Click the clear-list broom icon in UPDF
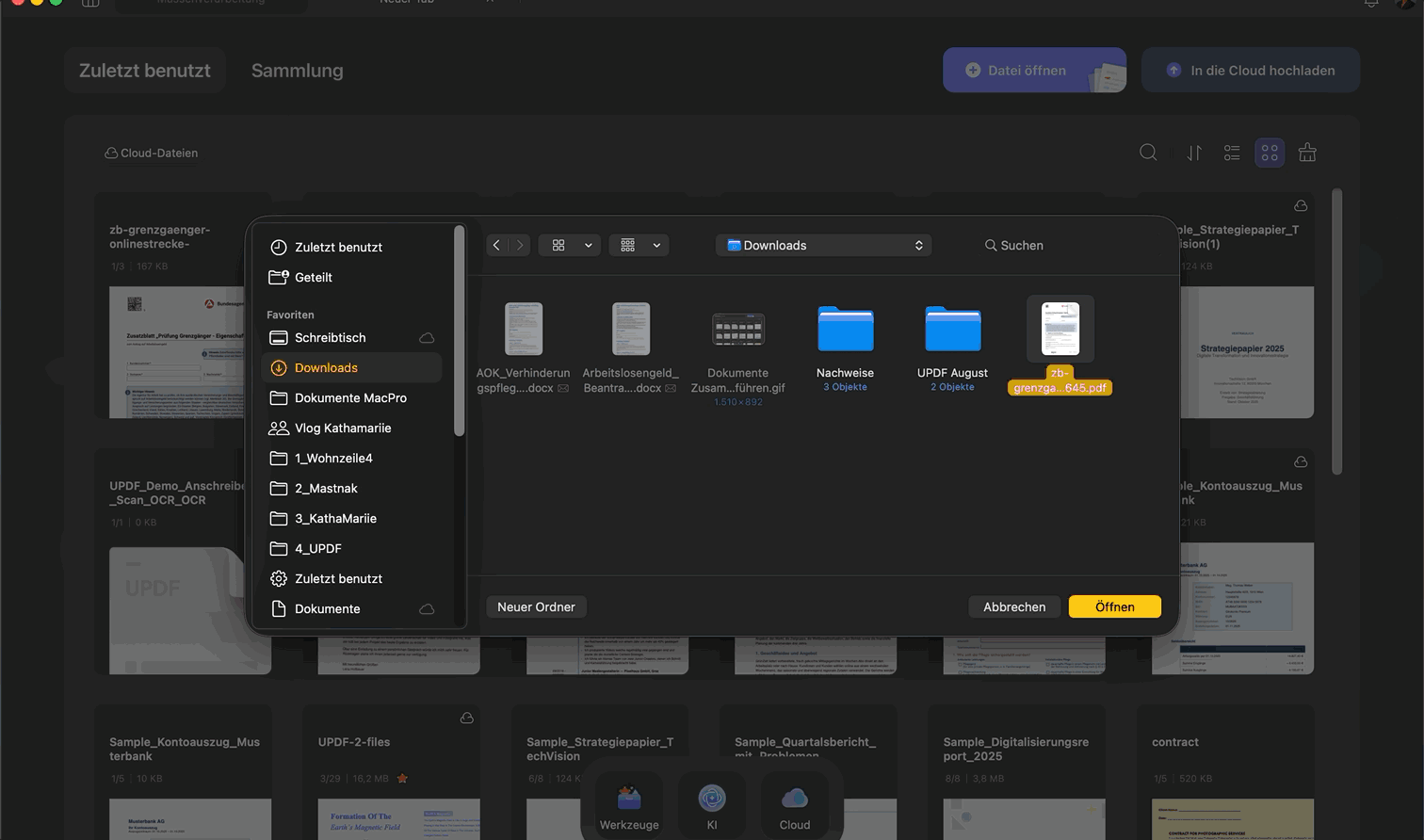This screenshot has width=1424, height=840. [x=1307, y=153]
